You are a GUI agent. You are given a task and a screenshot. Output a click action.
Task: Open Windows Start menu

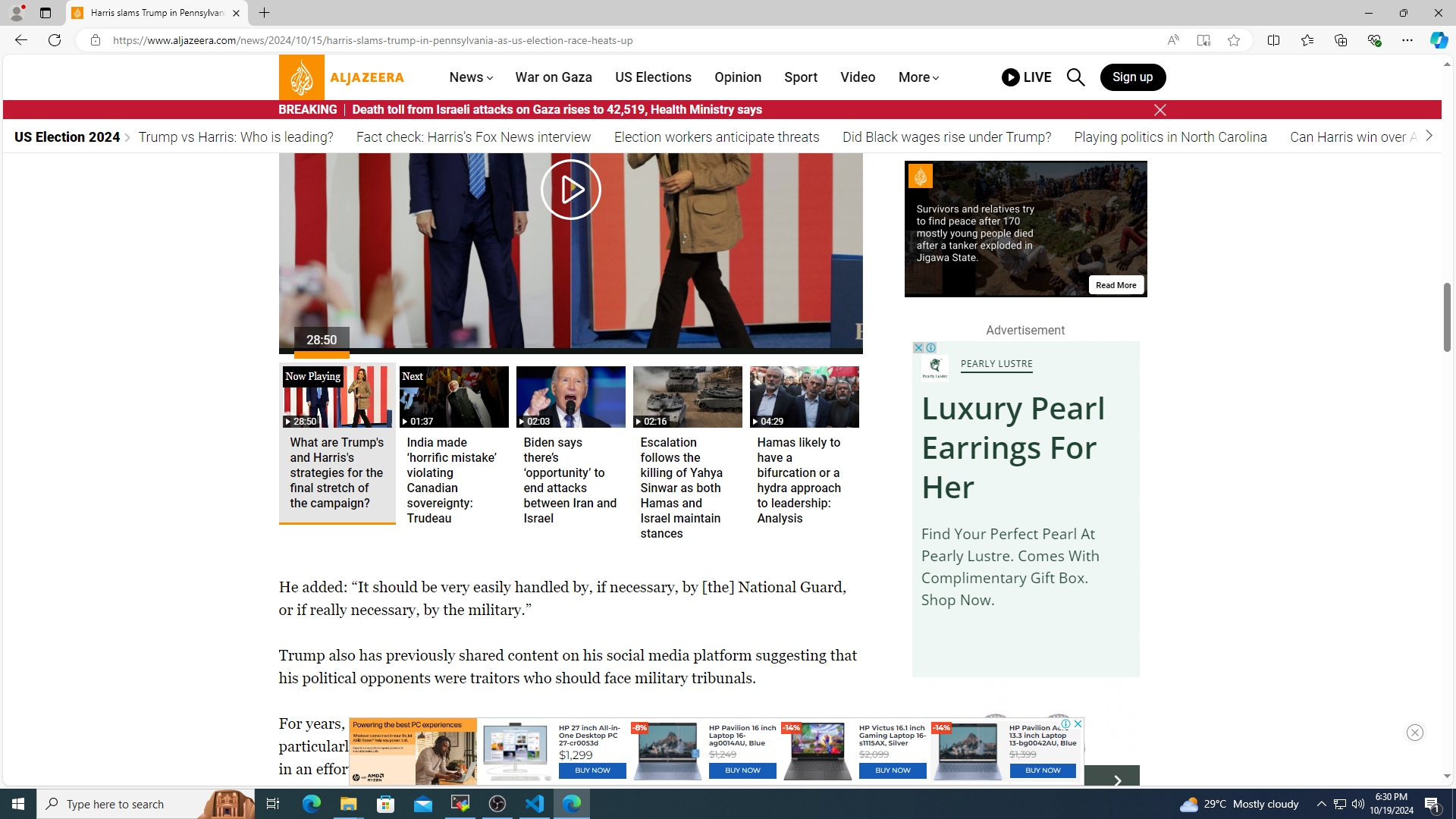(x=18, y=804)
